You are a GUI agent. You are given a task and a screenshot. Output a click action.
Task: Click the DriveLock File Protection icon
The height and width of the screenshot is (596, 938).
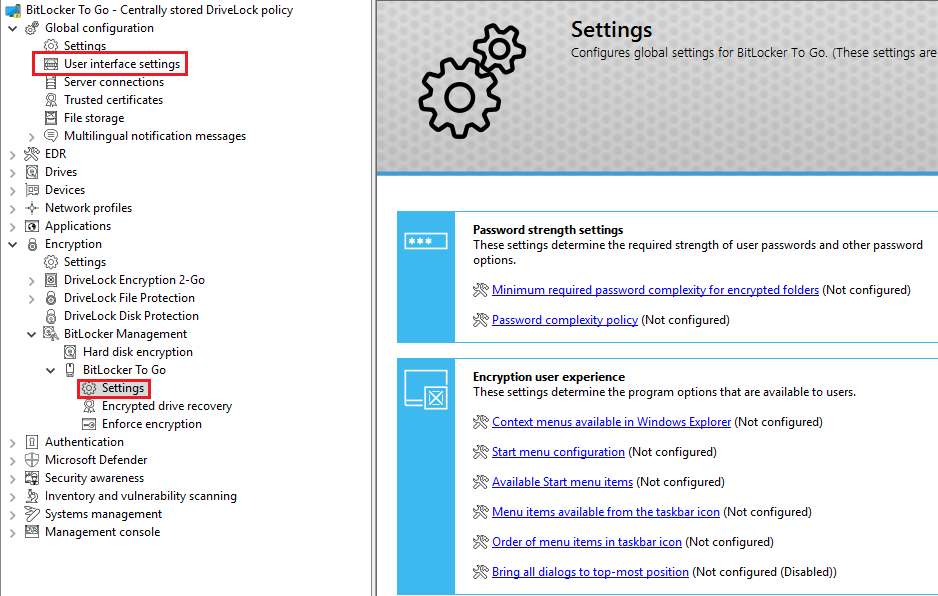(51, 298)
